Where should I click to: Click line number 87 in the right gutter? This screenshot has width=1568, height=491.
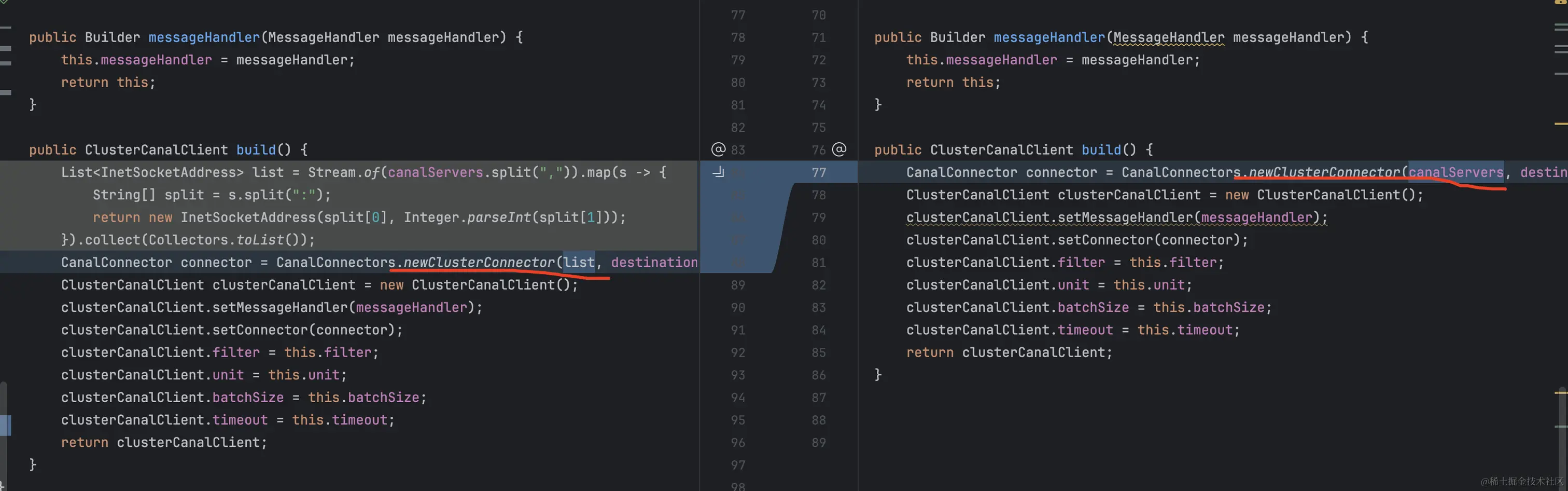819,397
